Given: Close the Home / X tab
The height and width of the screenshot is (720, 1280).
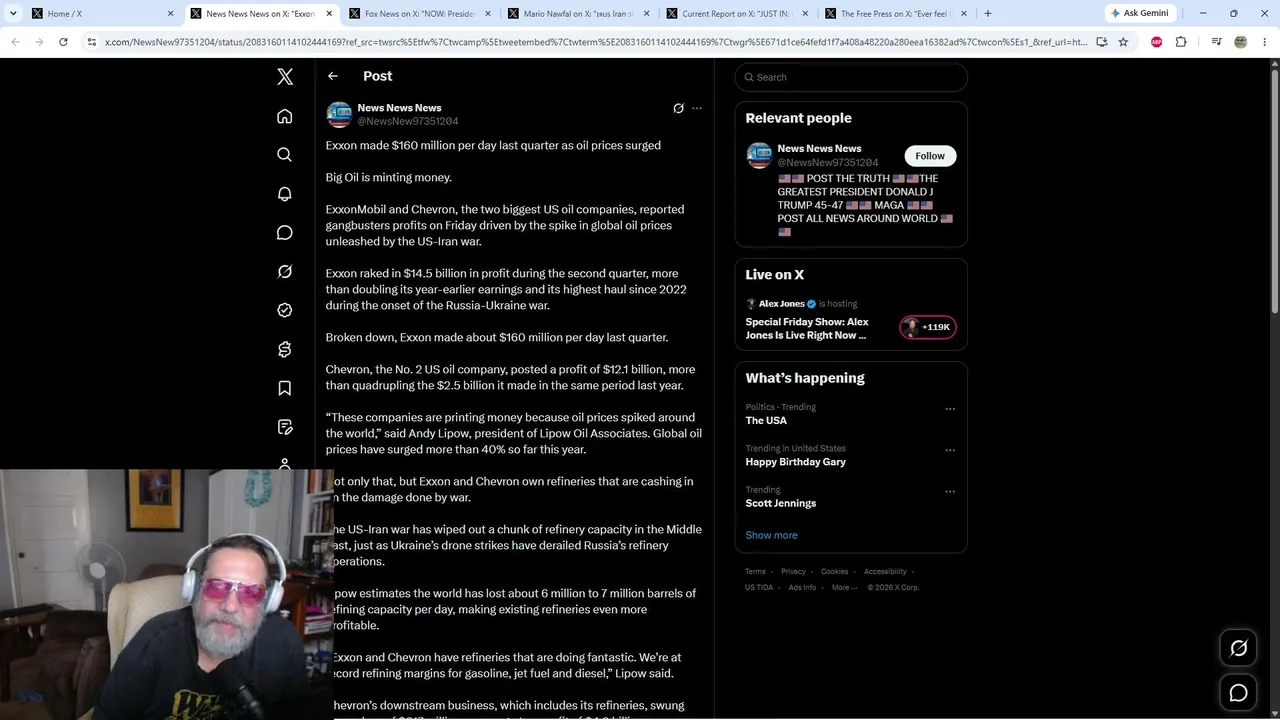Looking at the screenshot, I should pos(170,14).
